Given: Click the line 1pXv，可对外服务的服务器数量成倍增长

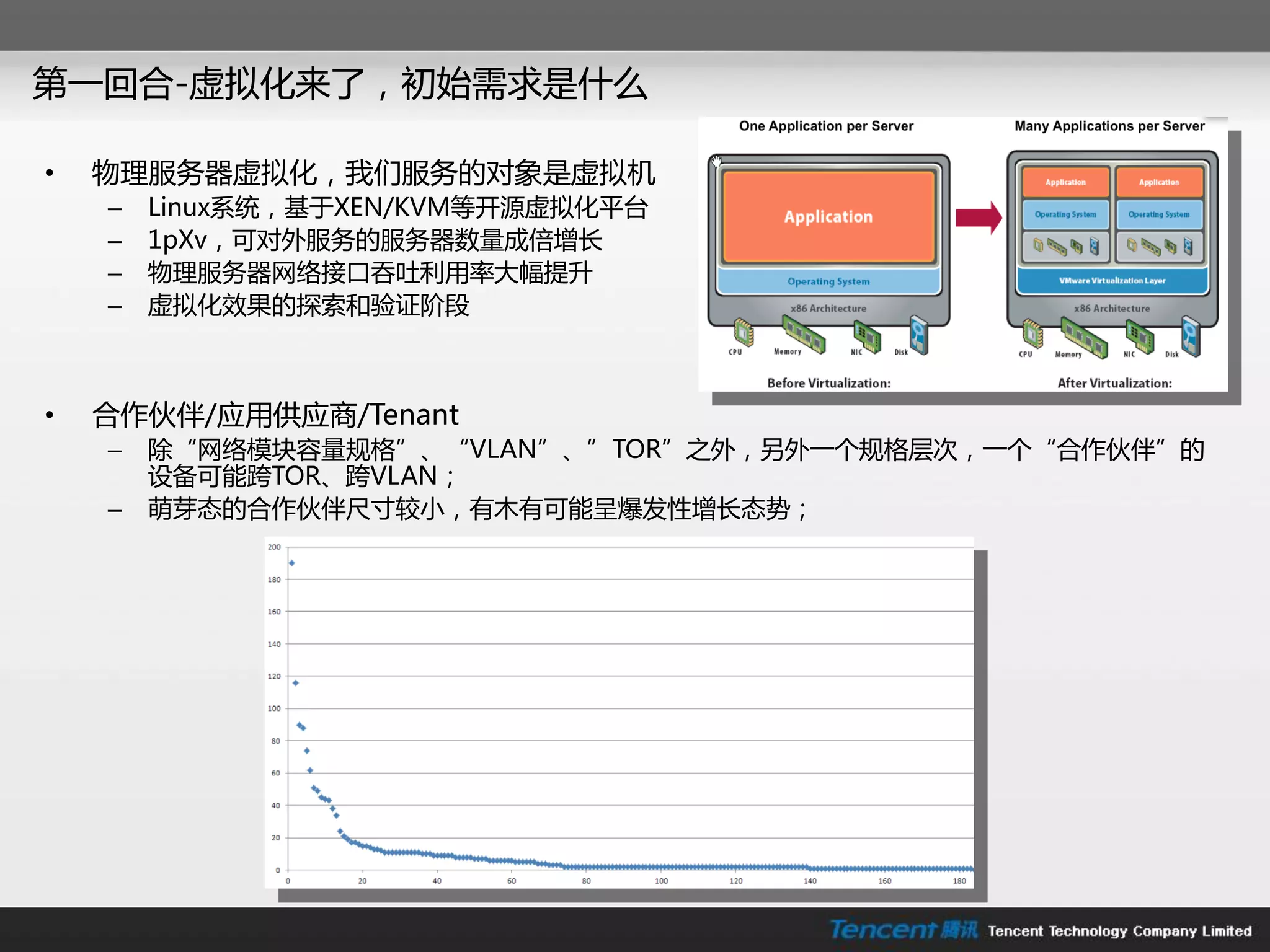Looking at the screenshot, I should [x=375, y=240].
